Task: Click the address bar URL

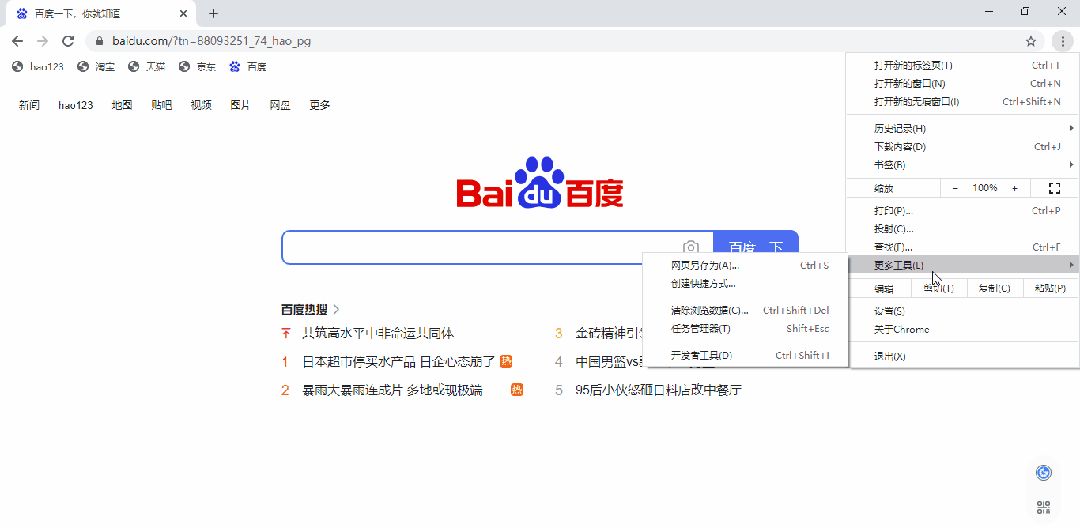Action: [x=211, y=41]
